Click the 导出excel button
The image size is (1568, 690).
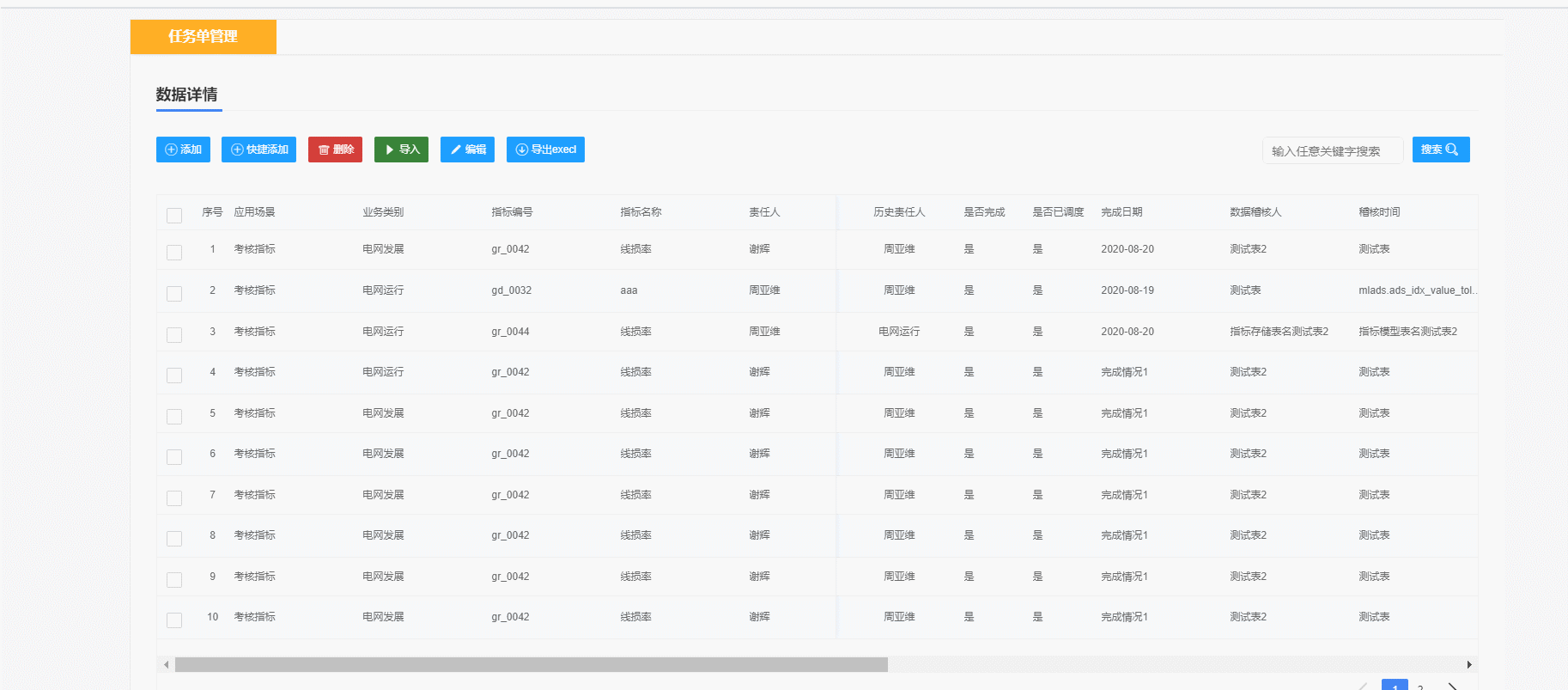point(545,150)
